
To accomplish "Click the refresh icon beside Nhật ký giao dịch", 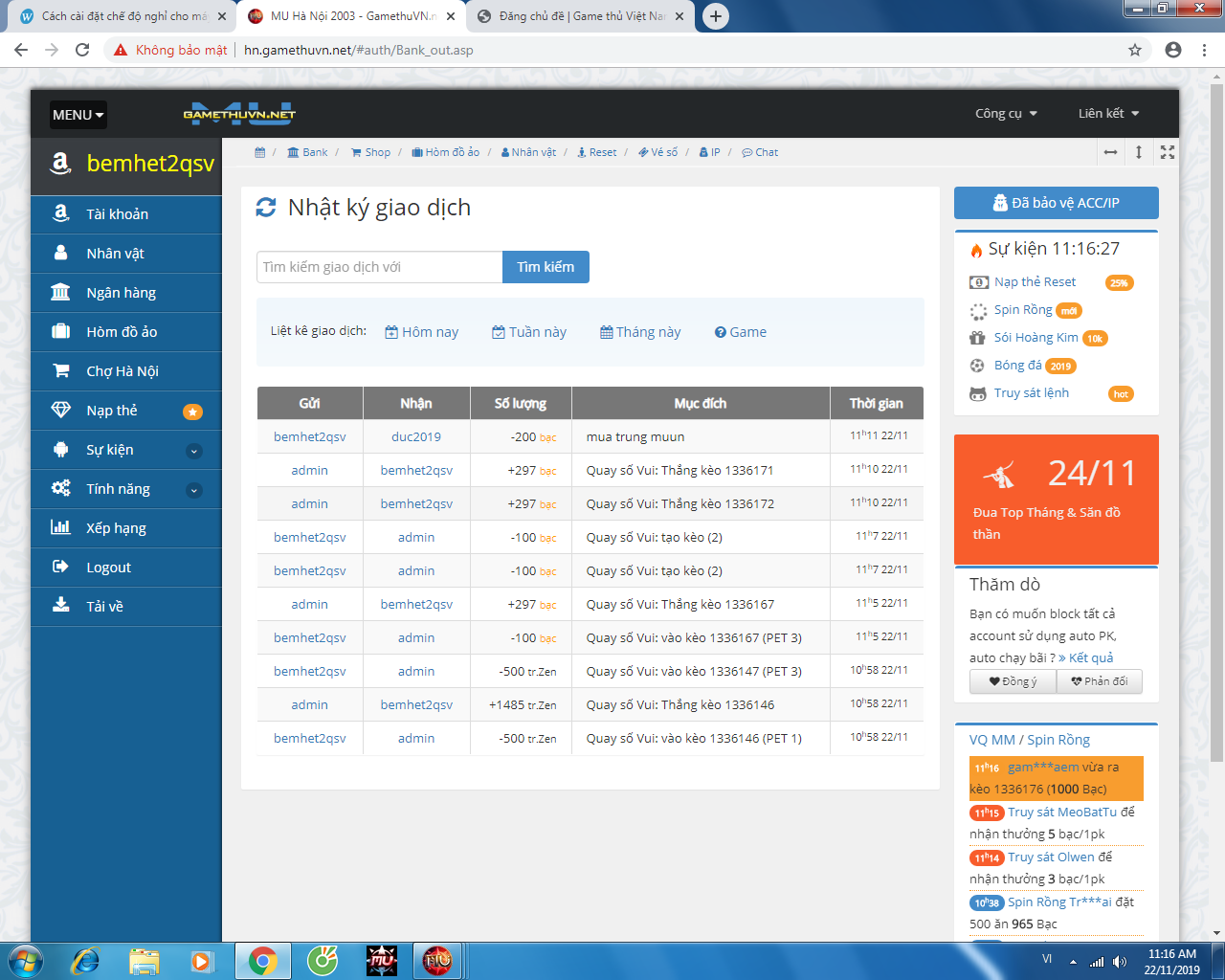I will [266, 208].
